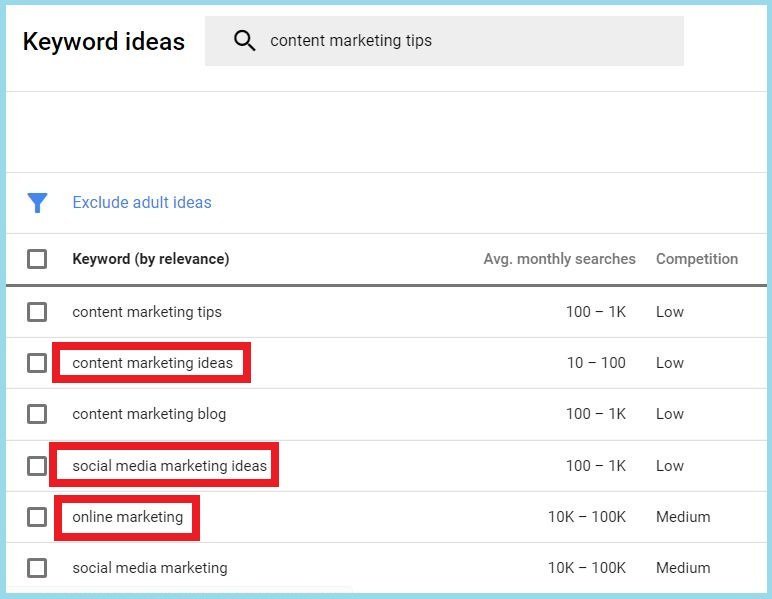772x599 pixels.
Task: Click 'Medium' competition for online marketing
Action: tap(683, 517)
